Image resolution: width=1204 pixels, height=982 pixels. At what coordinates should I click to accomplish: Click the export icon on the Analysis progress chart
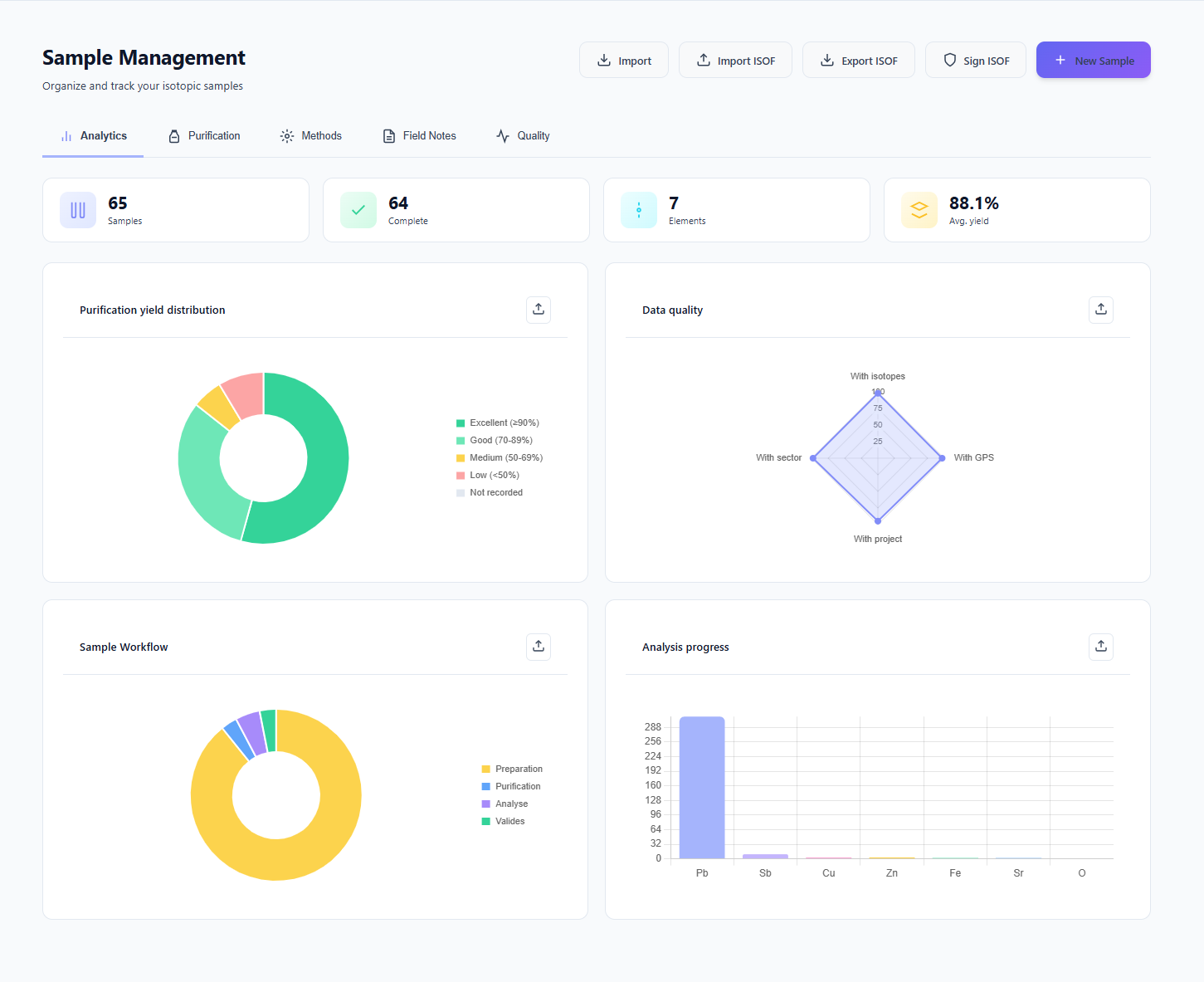1101,647
